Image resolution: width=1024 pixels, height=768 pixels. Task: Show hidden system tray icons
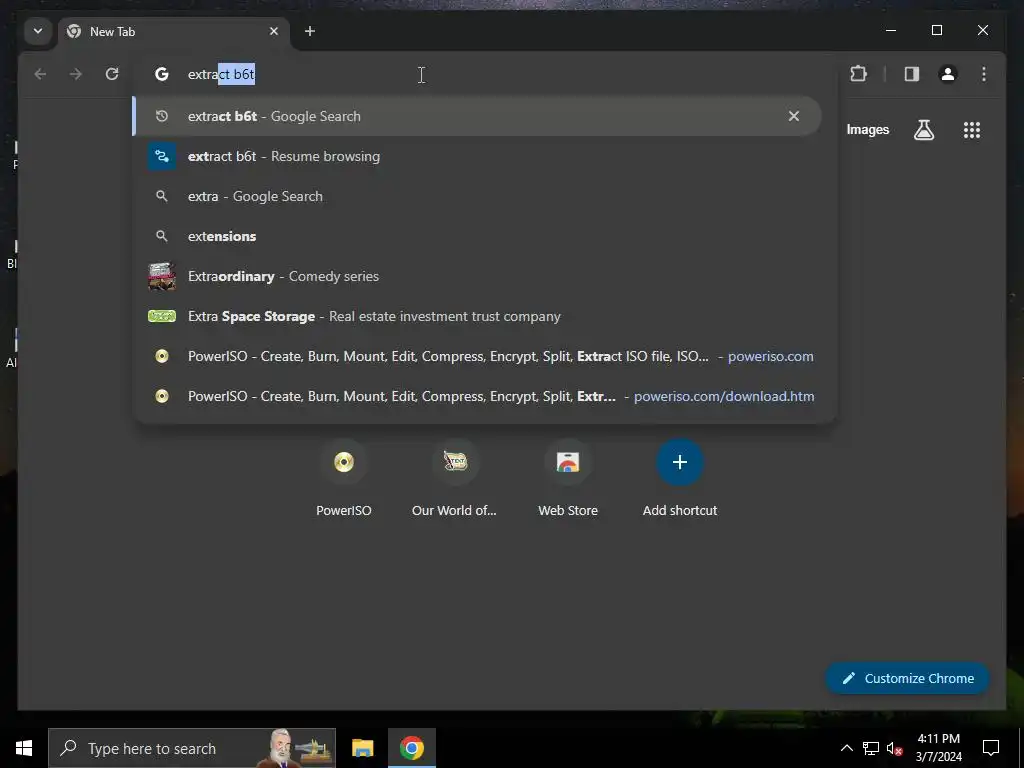click(846, 748)
